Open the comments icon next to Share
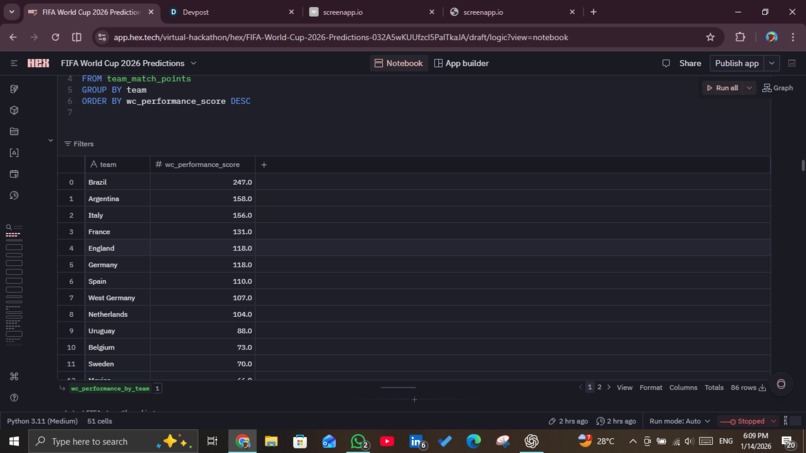The height and width of the screenshot is (453, 806). point(666,63)
